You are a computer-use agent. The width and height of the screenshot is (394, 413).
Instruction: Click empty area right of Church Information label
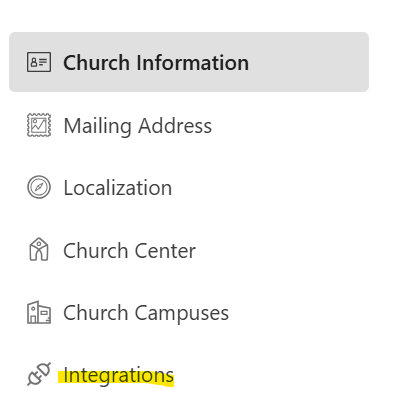click(309, 62)
